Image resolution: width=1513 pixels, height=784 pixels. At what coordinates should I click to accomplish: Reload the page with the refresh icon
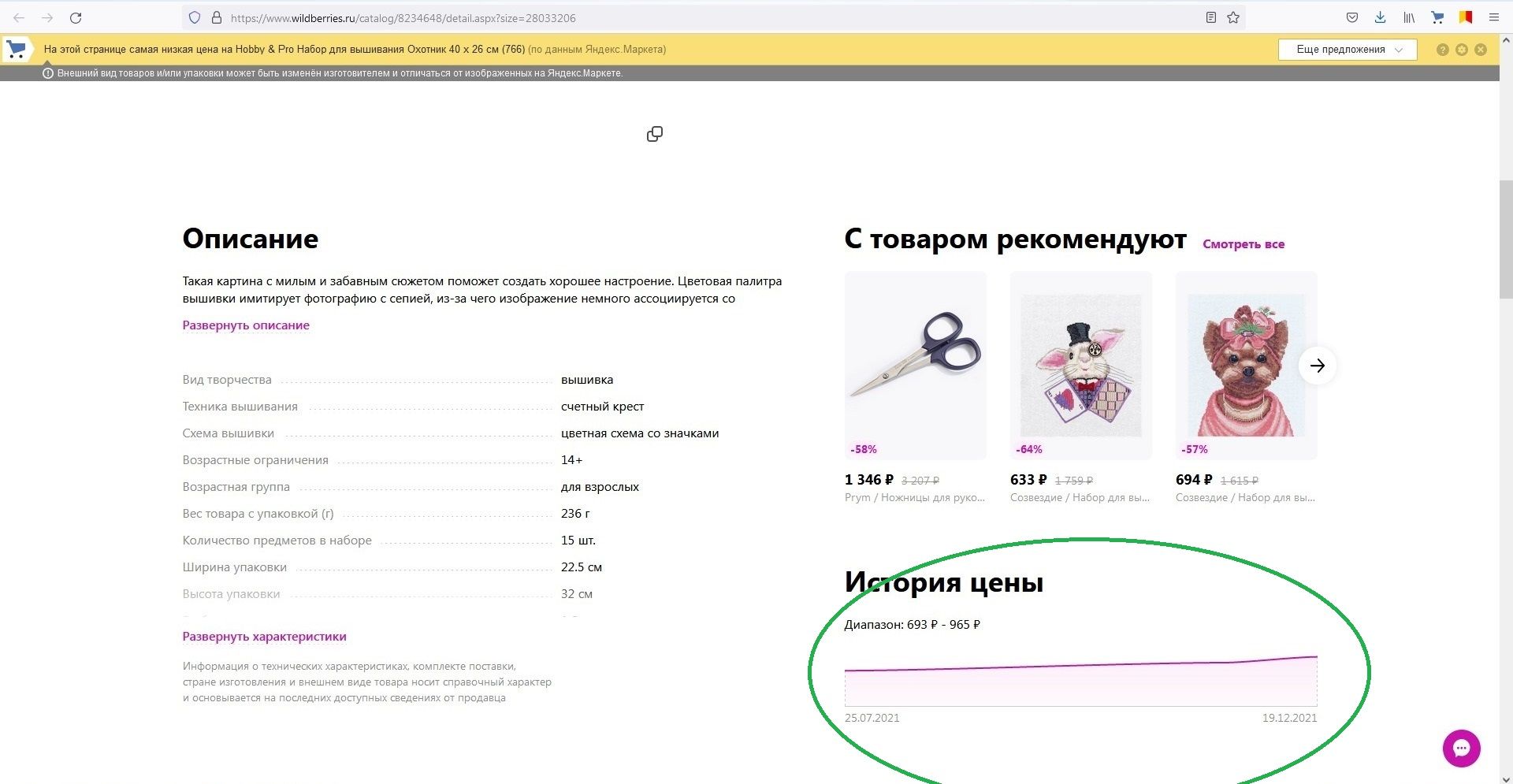tap(76, 17)
